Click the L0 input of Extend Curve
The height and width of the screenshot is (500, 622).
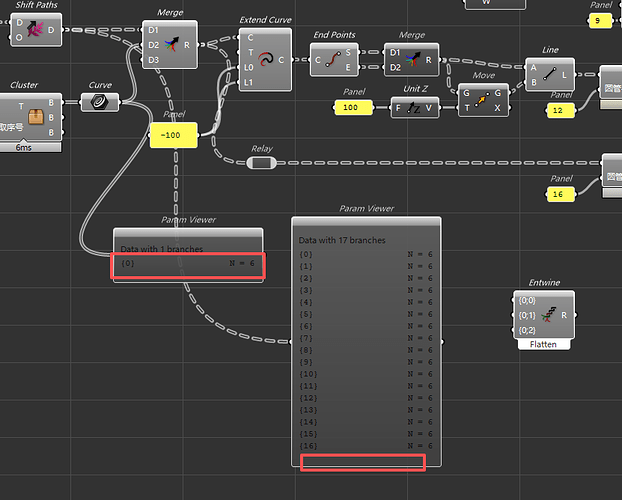[x=249, y=67]
